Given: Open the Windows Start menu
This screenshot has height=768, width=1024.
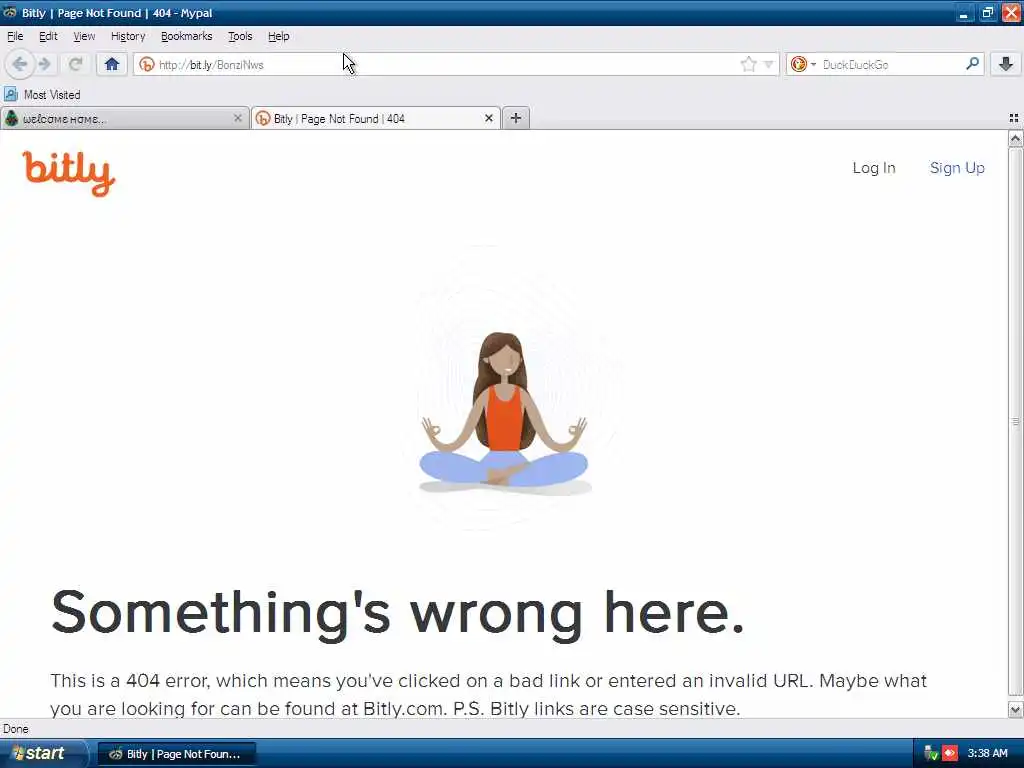Looking at the screenshot, I should (42, 754).
